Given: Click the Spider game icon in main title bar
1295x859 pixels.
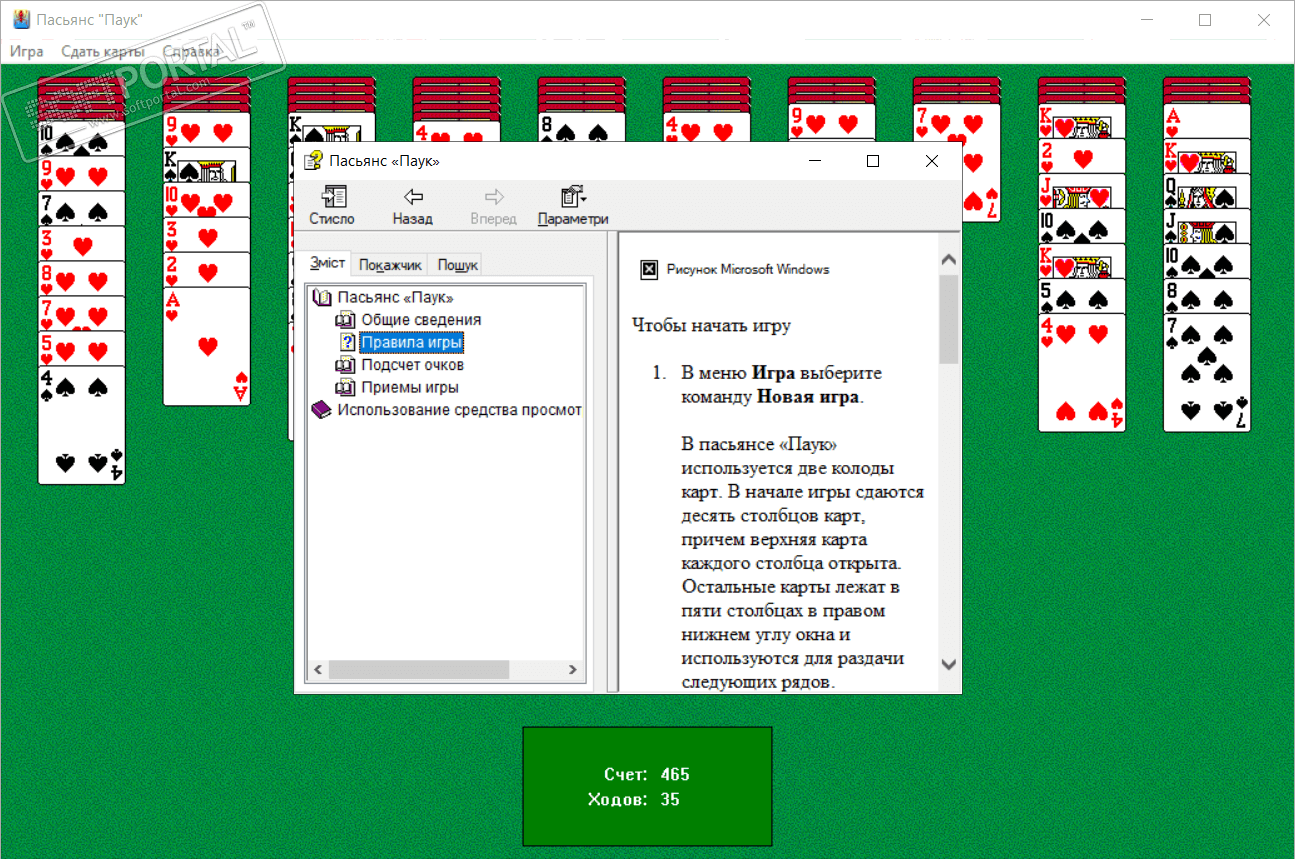Looking at the screenshot, I should 20,20.
